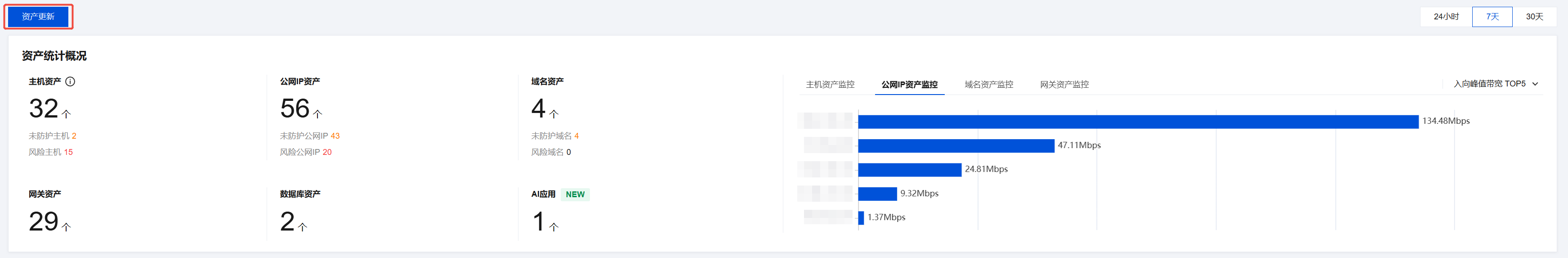Viewport: 1568px width, 258px height.
Task: Click the 资产更新 button
Action: click(x=38, y=17)
